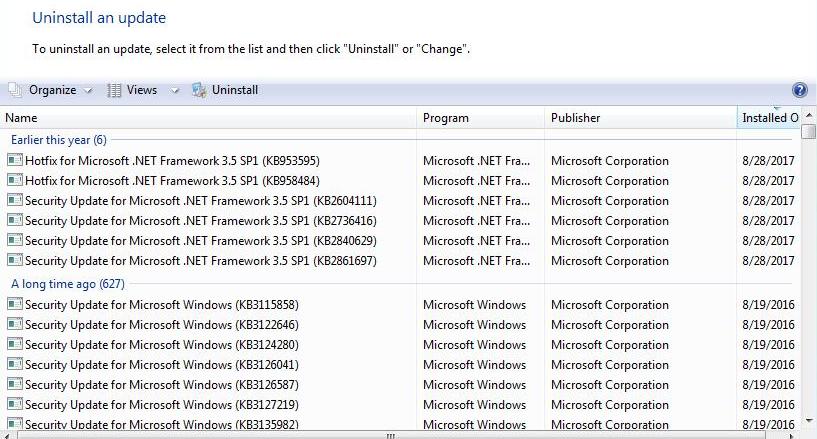Select 'Hotfix for Microsoft .NET Framework 3.5 SP1 (KB953595)'
This screenshot has height=439, width=817.
pyautogui.click(x=172, y=160)
